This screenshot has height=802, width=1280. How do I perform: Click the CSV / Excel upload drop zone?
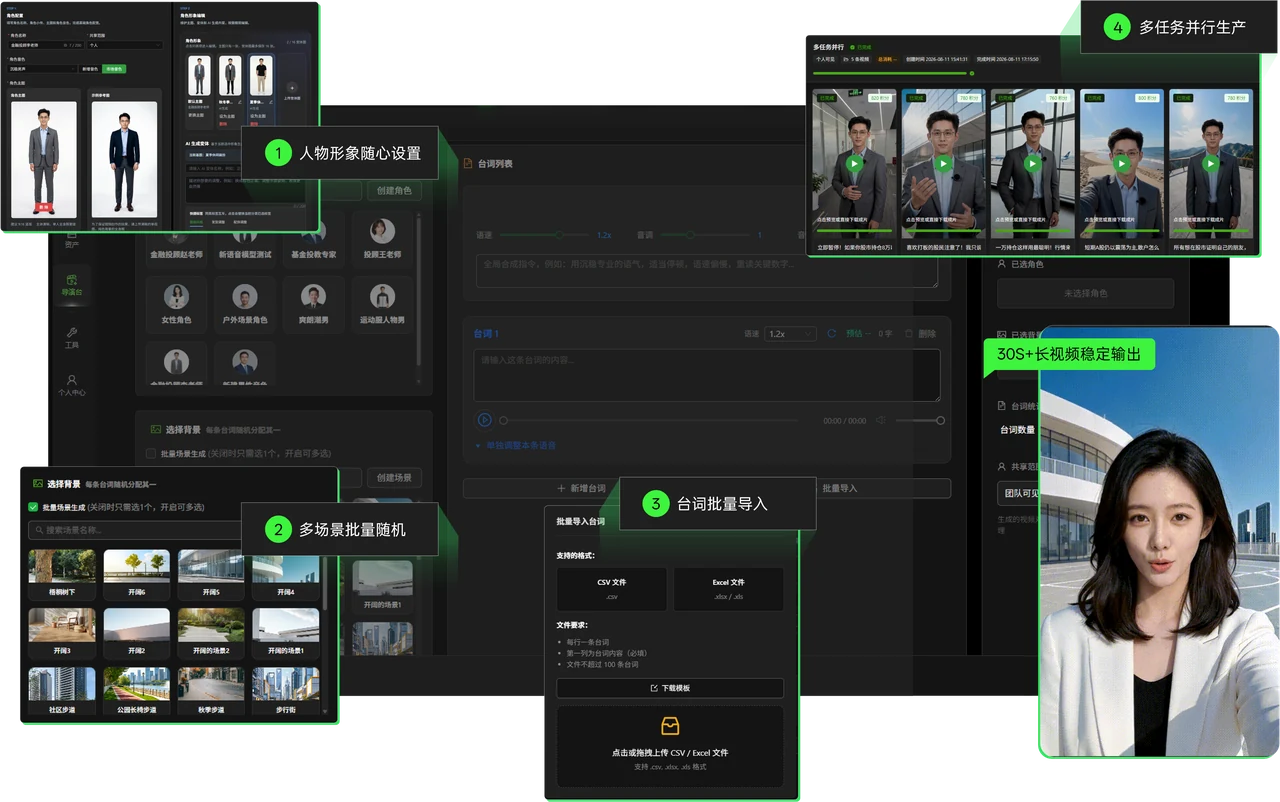(x=670, y=745)
